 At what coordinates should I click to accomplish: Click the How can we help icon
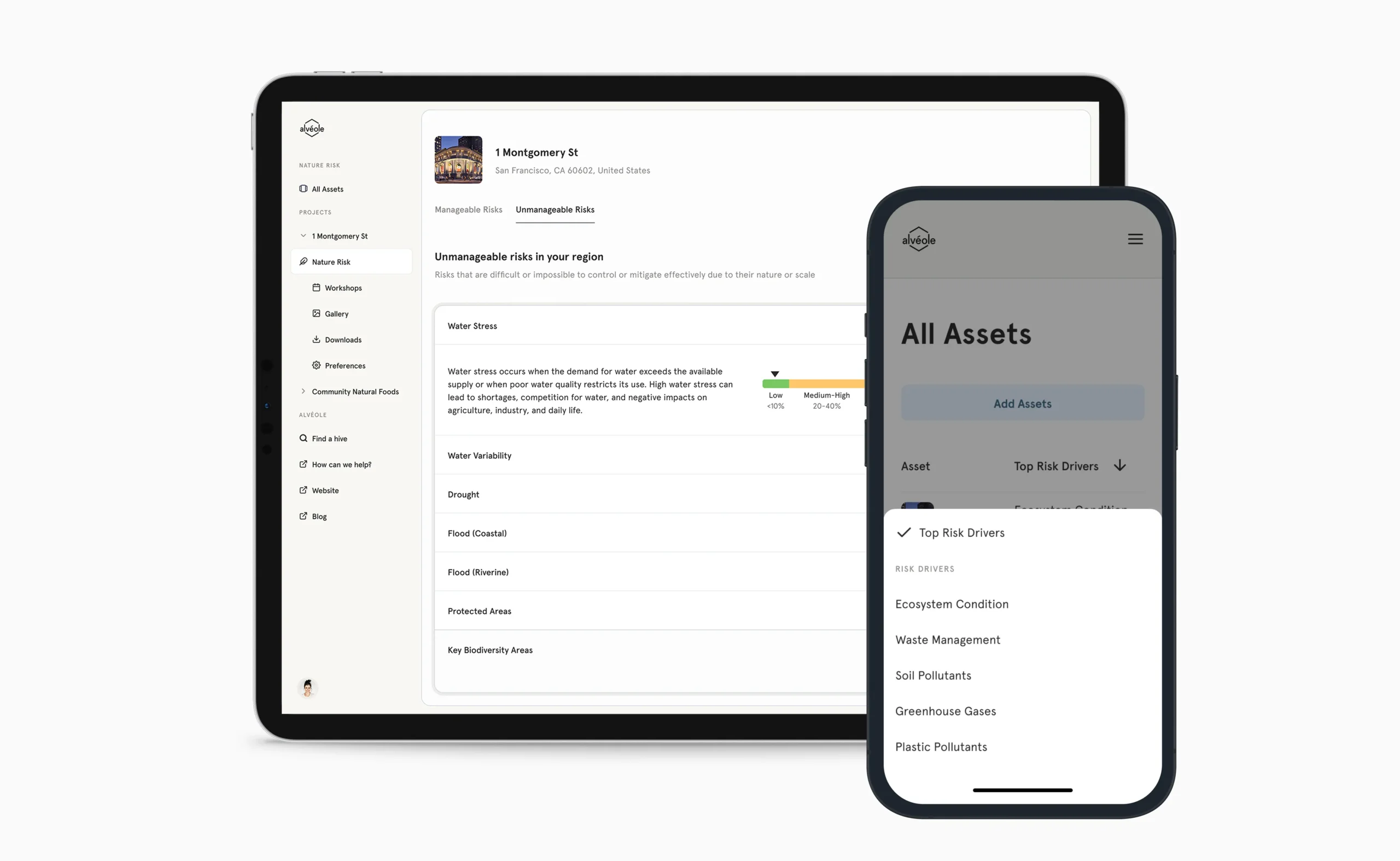tap(303, 464)
